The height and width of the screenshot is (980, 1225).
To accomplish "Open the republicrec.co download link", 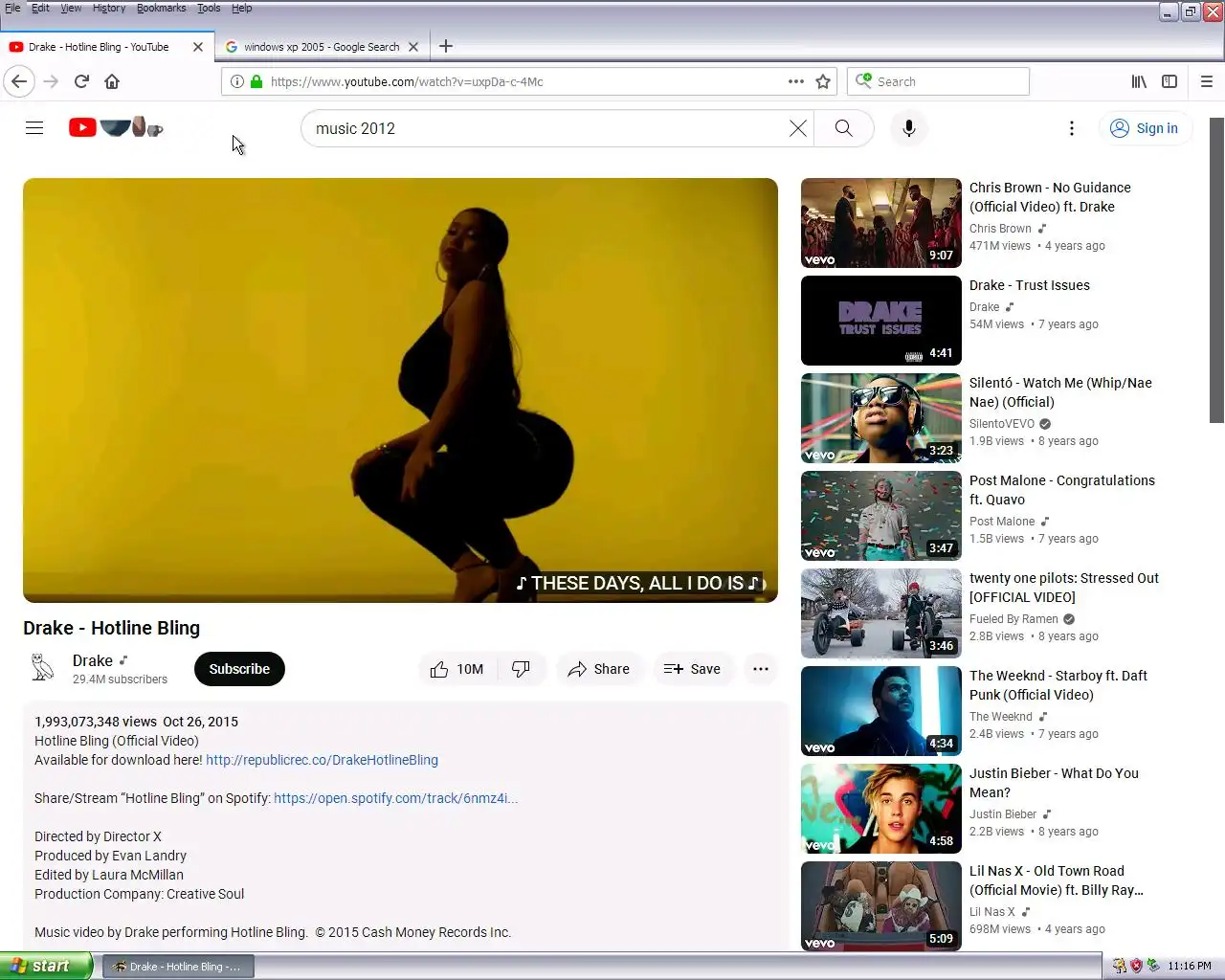I will point(322,760).
